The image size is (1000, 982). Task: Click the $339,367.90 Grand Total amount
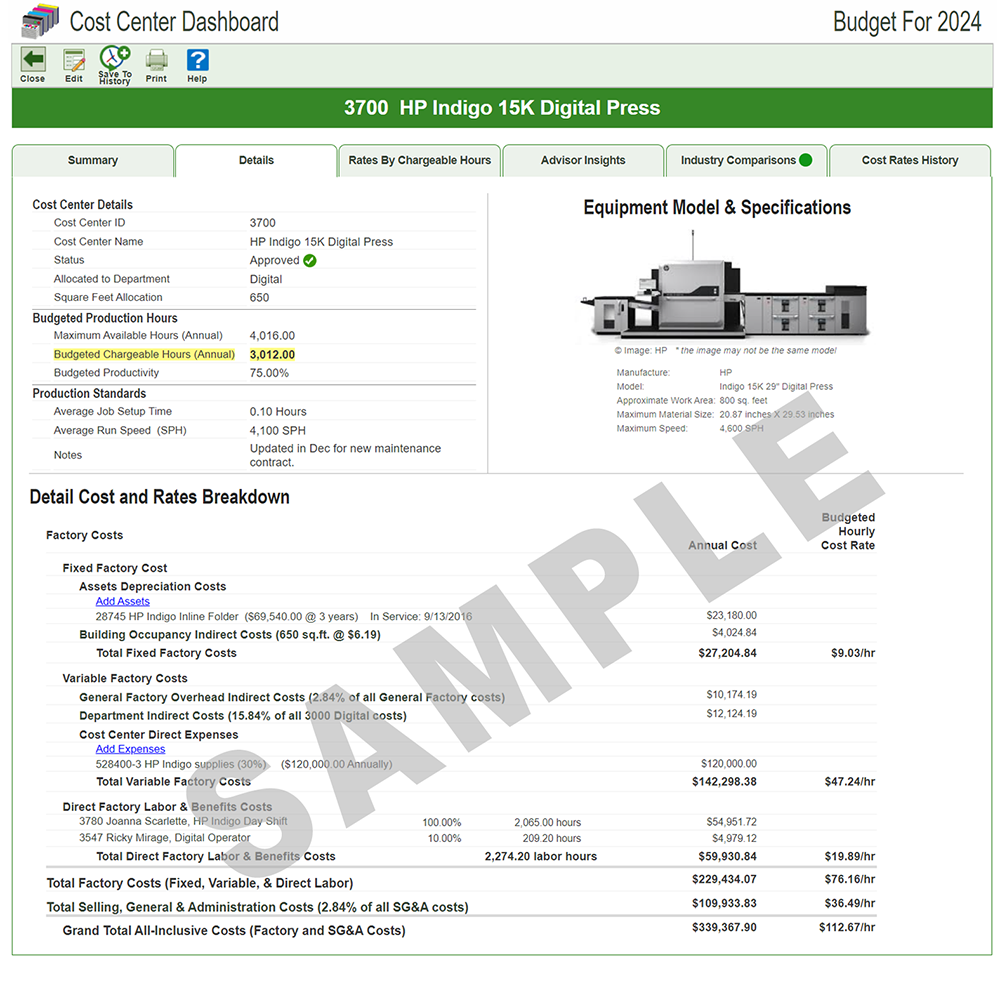pos(724,927)
